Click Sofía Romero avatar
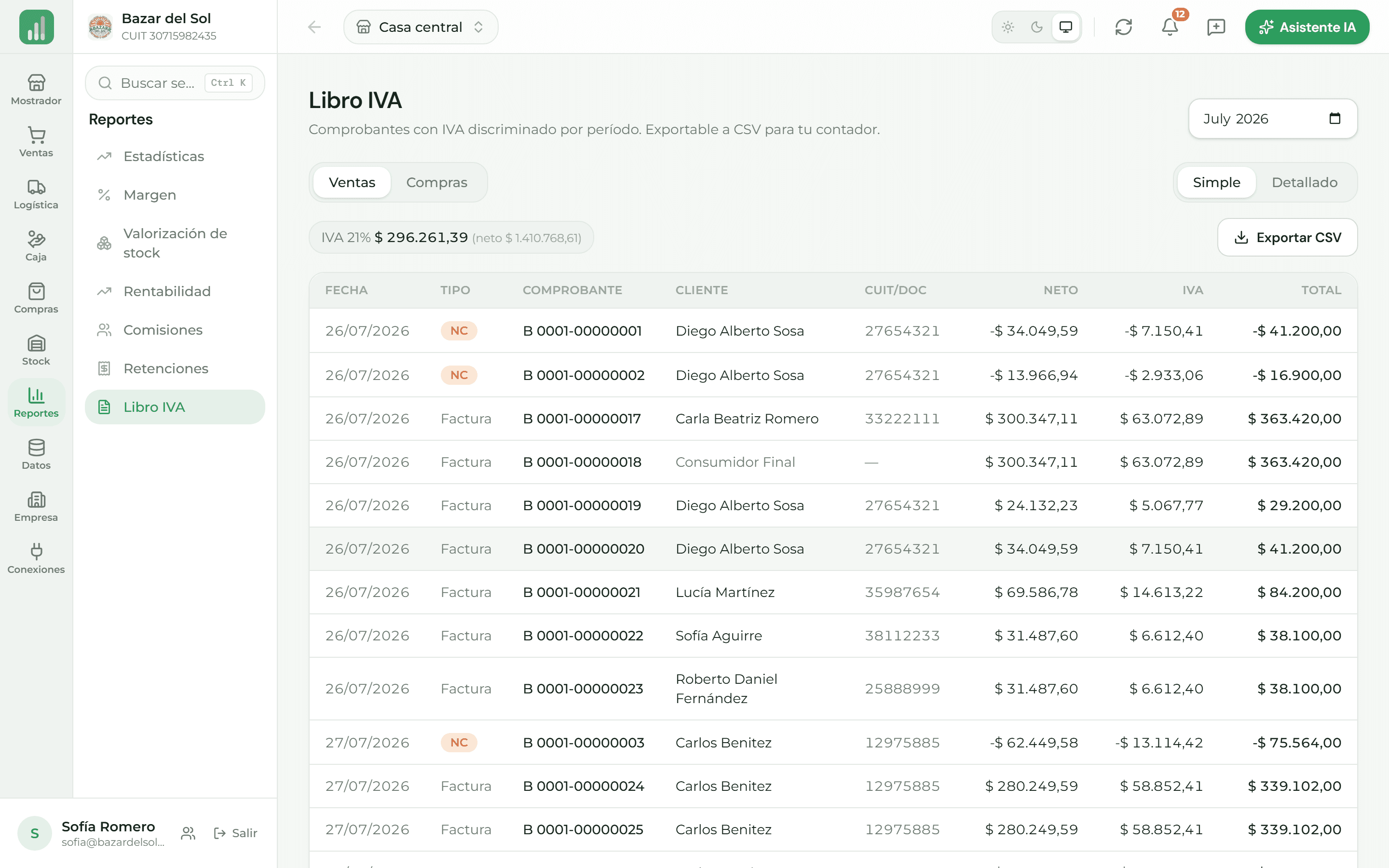 tap(34, 833)
